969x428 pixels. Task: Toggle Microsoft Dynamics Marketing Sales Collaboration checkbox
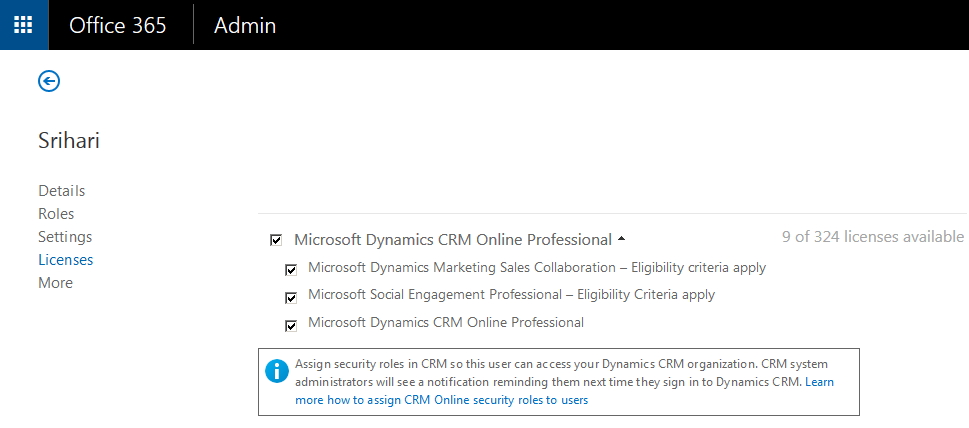(x=291, y=269)
